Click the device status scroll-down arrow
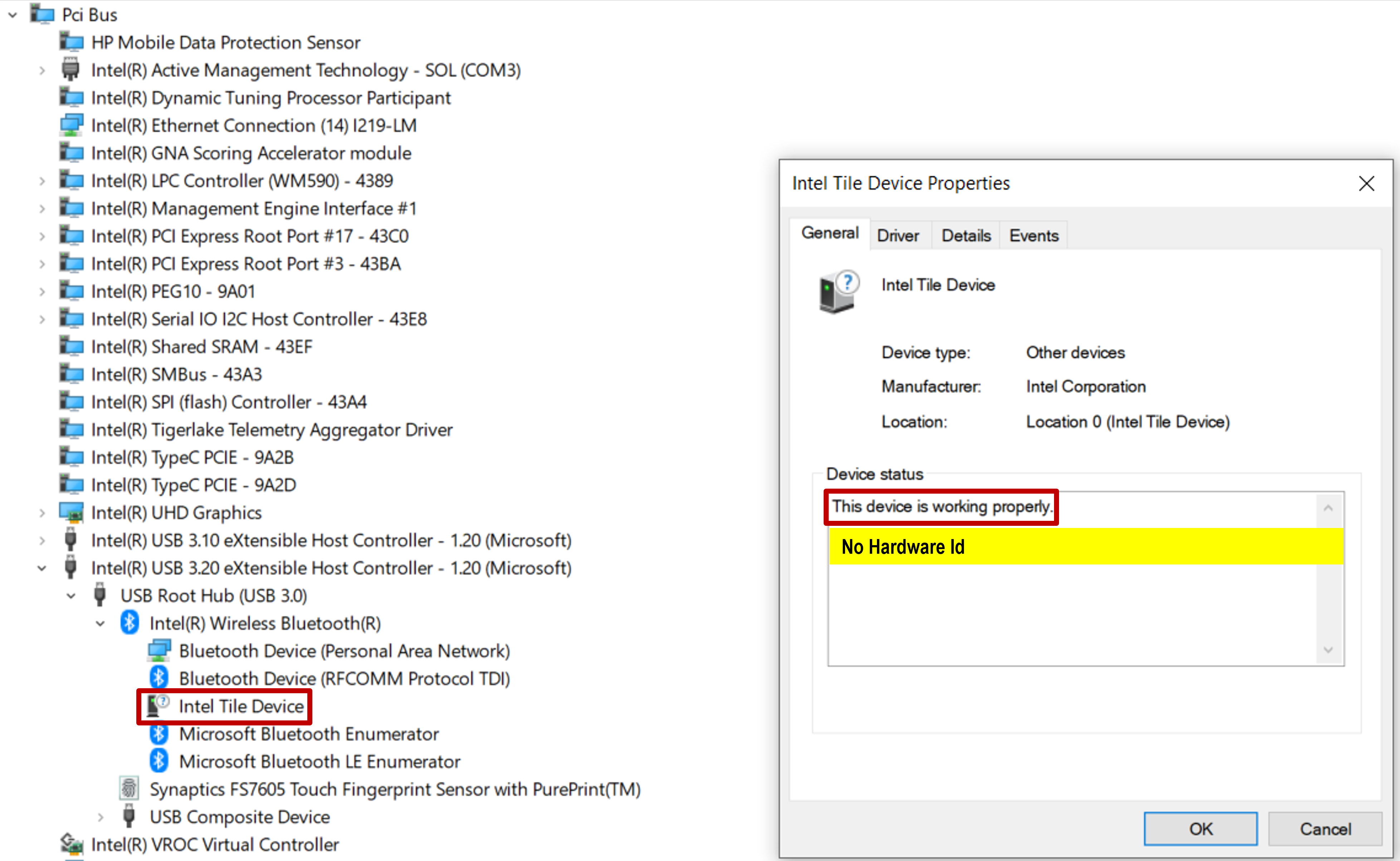The height and width of the screenshot is (861, 1400). tap(1328, 650)
